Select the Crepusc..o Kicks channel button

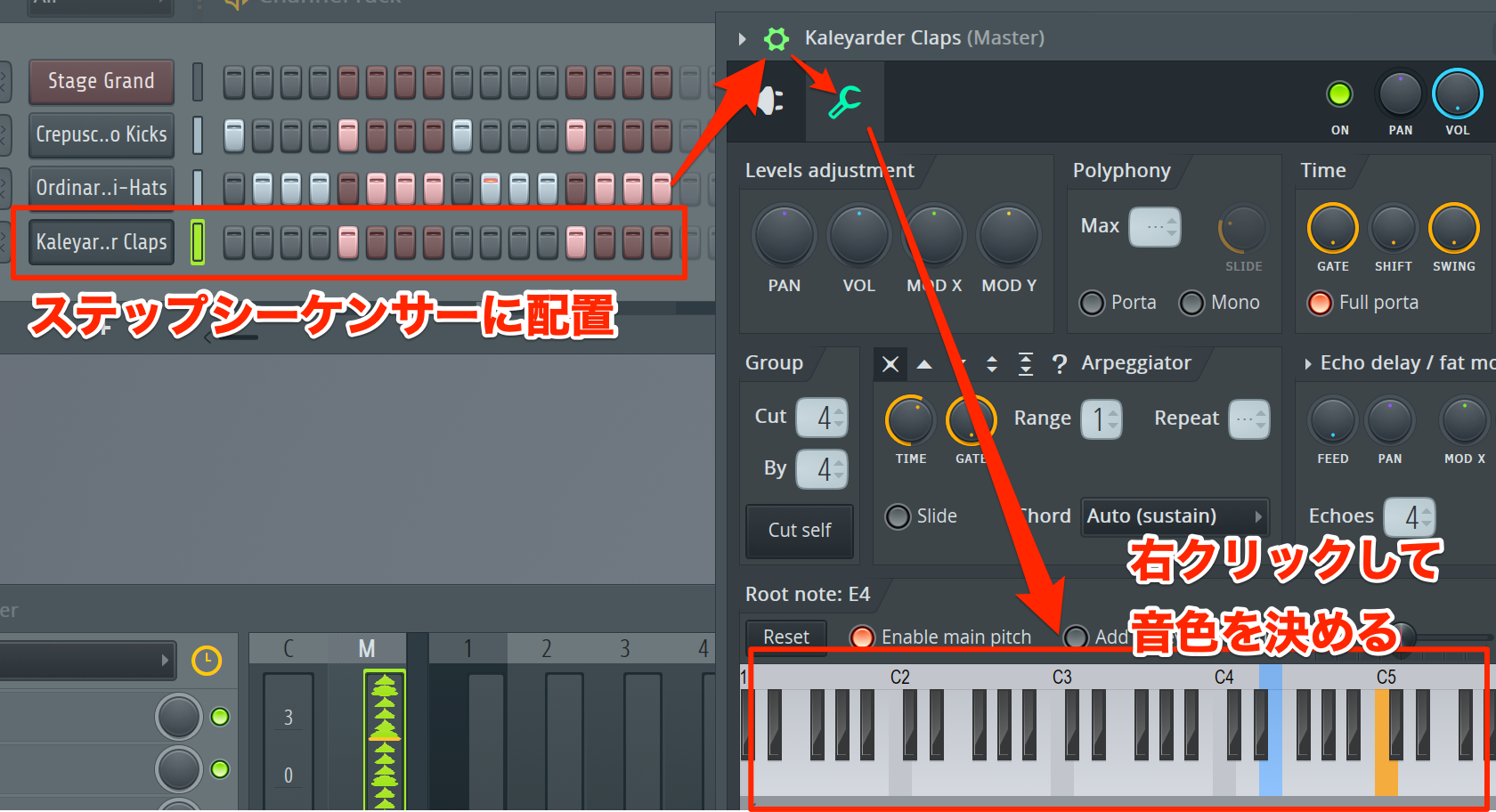[102, 135]
